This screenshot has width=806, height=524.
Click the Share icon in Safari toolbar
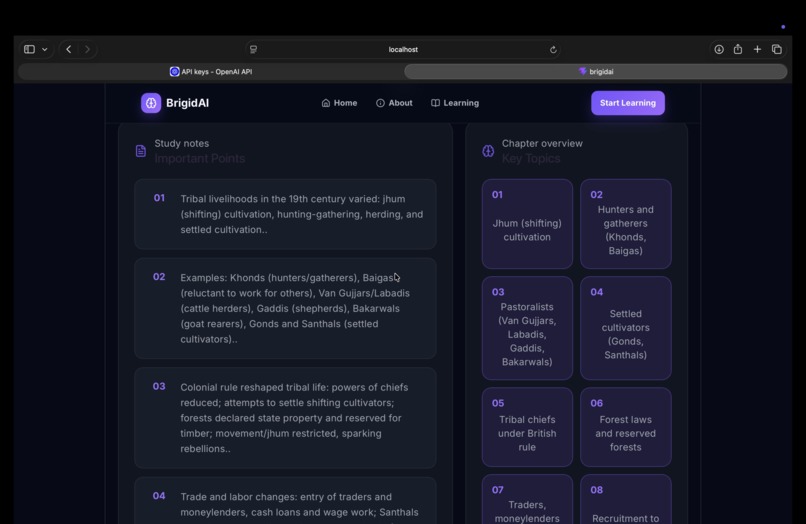click(x=738, y=49)
